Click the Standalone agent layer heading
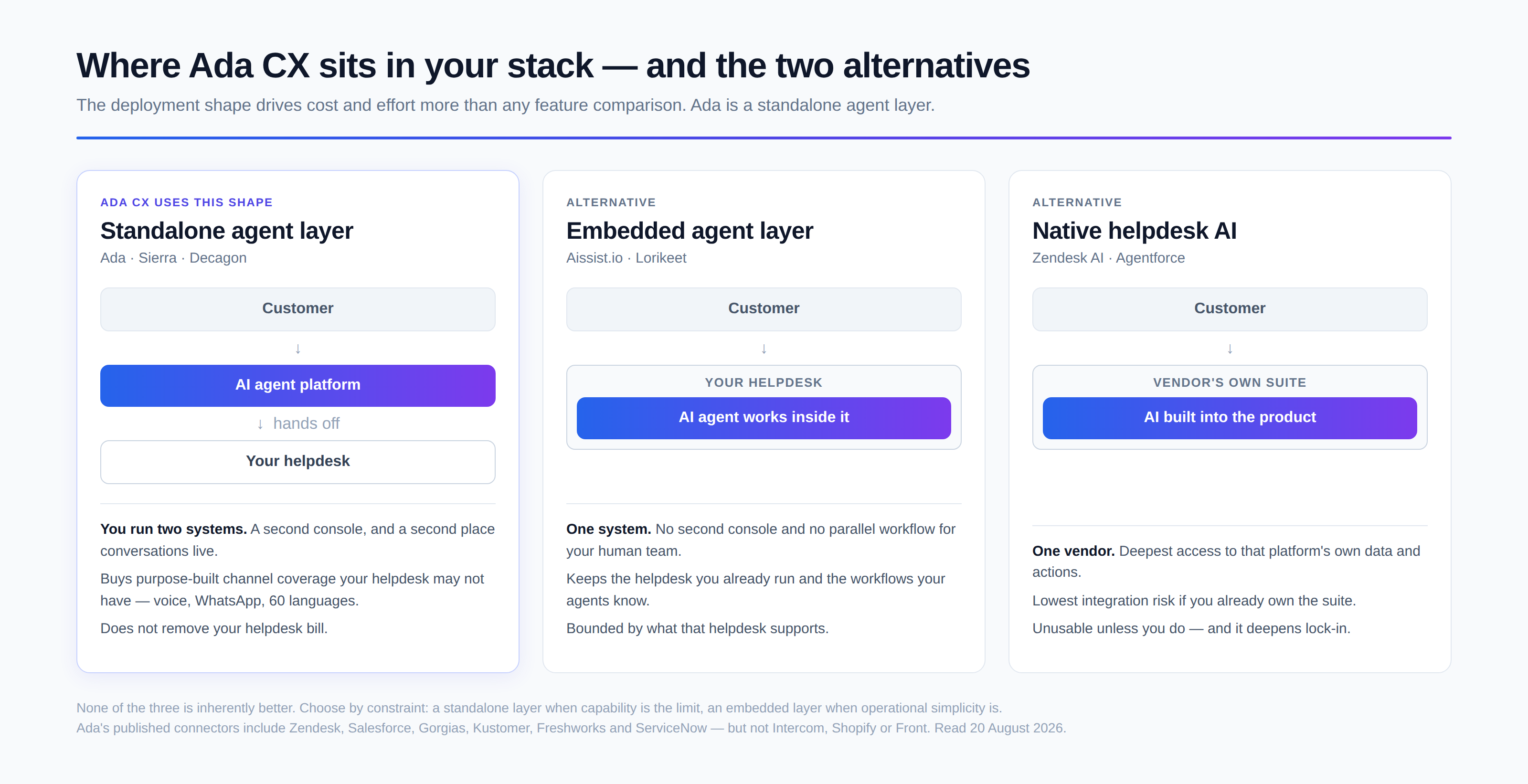Image resolution: width=1528 pixels, height=784 pixels. coord(227,231)
